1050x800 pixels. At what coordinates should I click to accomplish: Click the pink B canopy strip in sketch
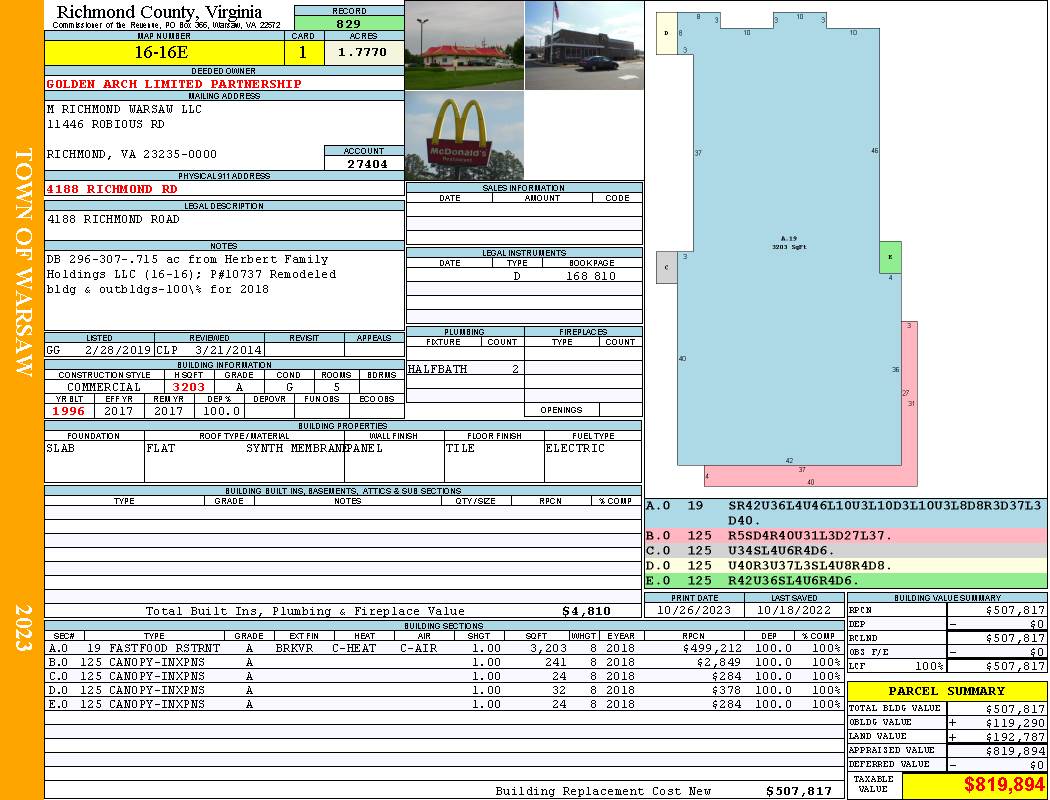click(909, 400)
